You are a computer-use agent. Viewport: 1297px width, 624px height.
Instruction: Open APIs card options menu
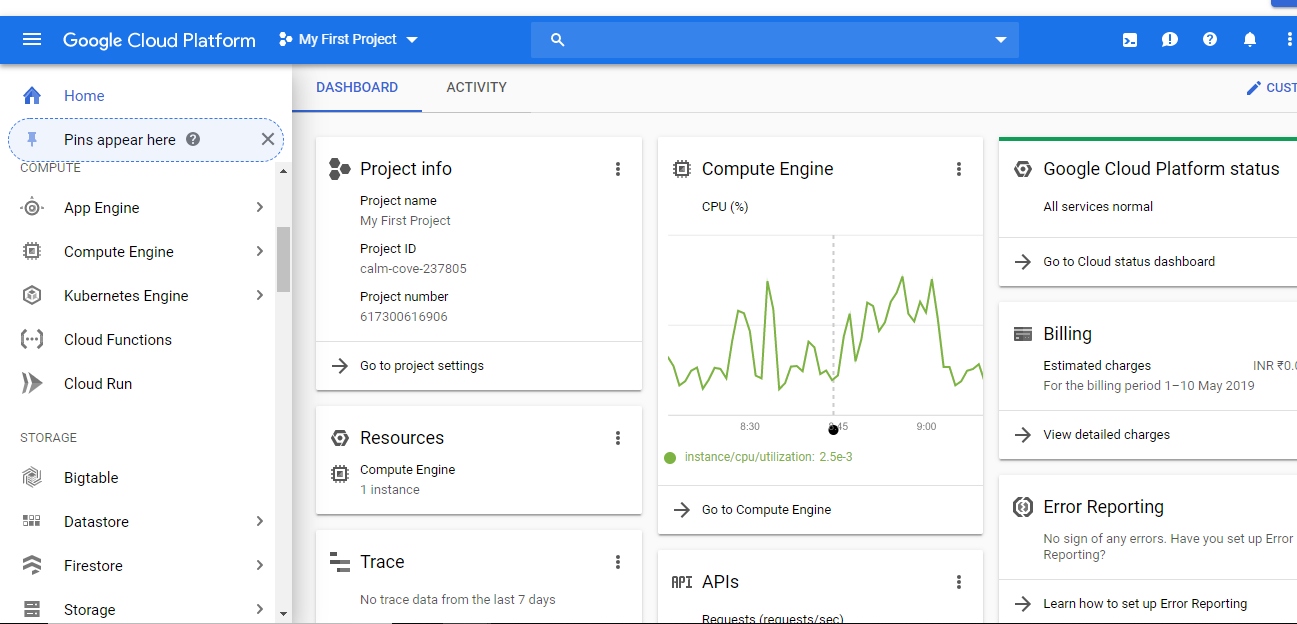click(959, 582)
